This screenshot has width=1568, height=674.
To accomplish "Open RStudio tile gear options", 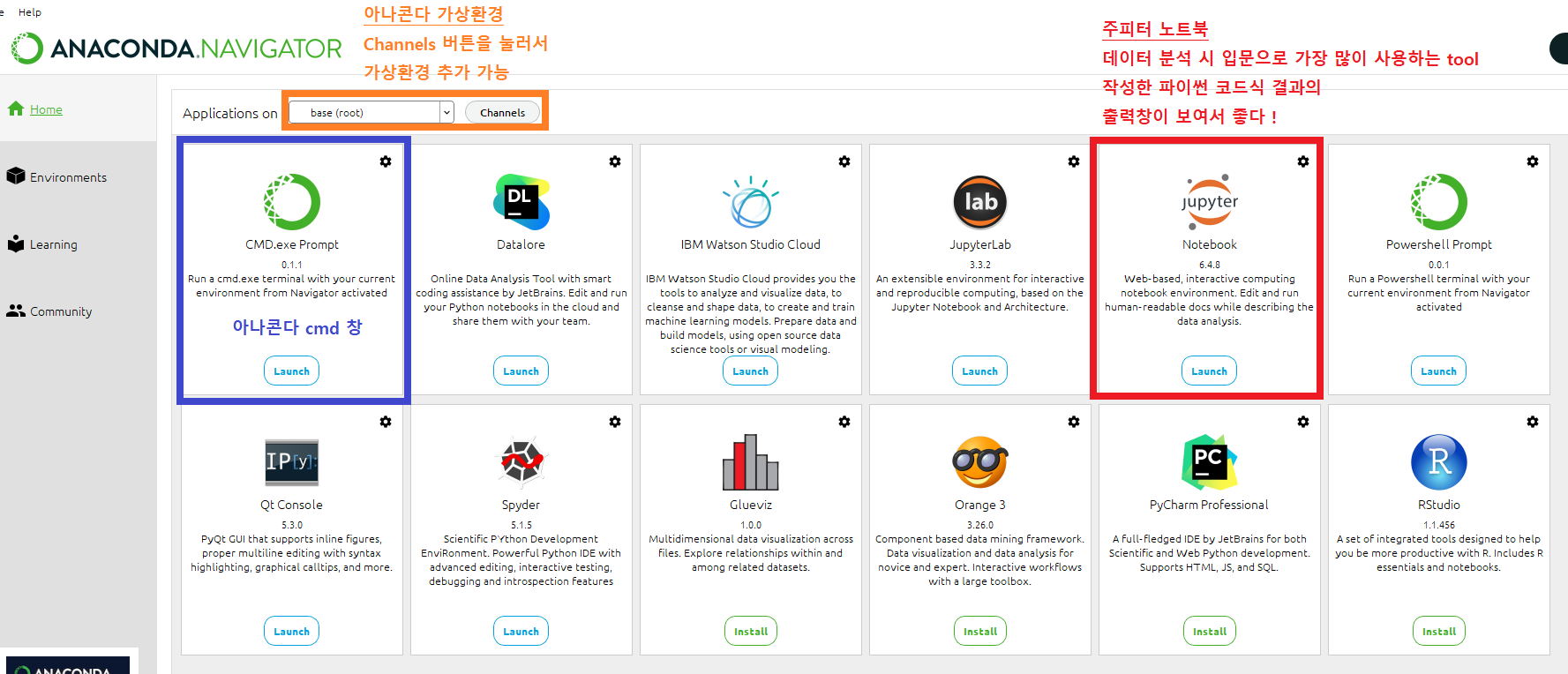I will point(1533,422).
